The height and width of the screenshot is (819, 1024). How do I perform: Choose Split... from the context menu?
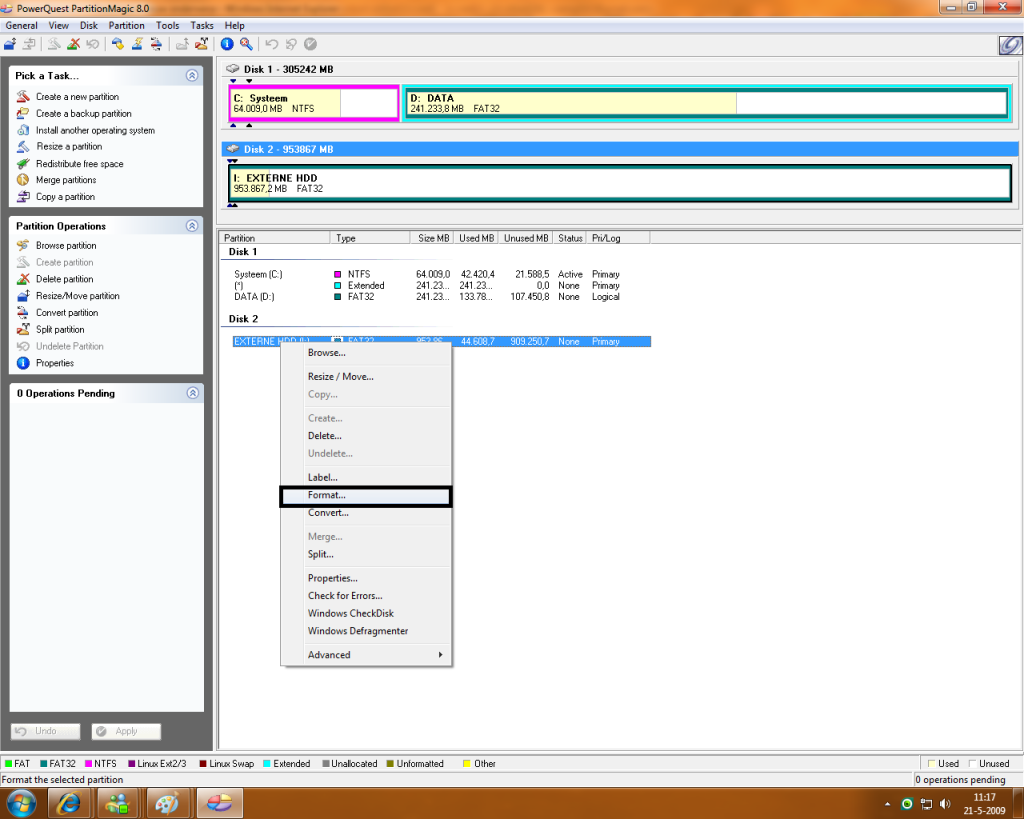coord(366,554)
